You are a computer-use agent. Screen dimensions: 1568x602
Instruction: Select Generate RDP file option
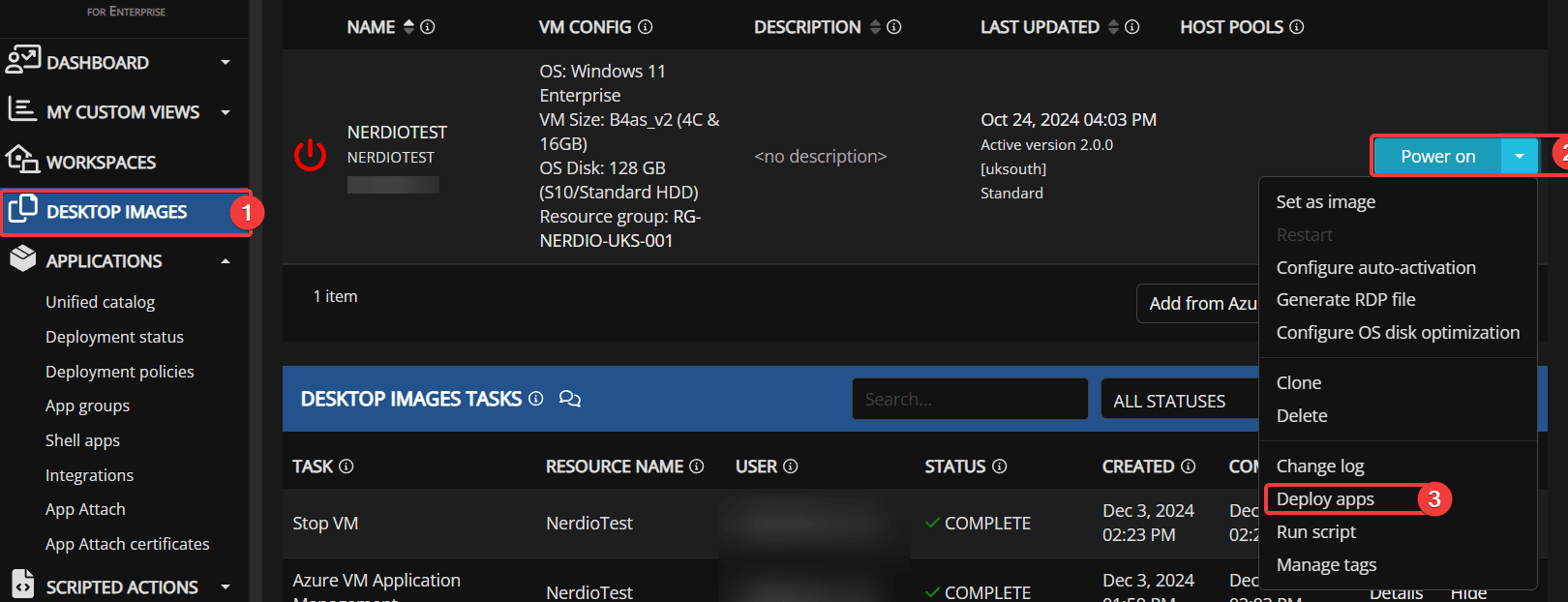1345,300
